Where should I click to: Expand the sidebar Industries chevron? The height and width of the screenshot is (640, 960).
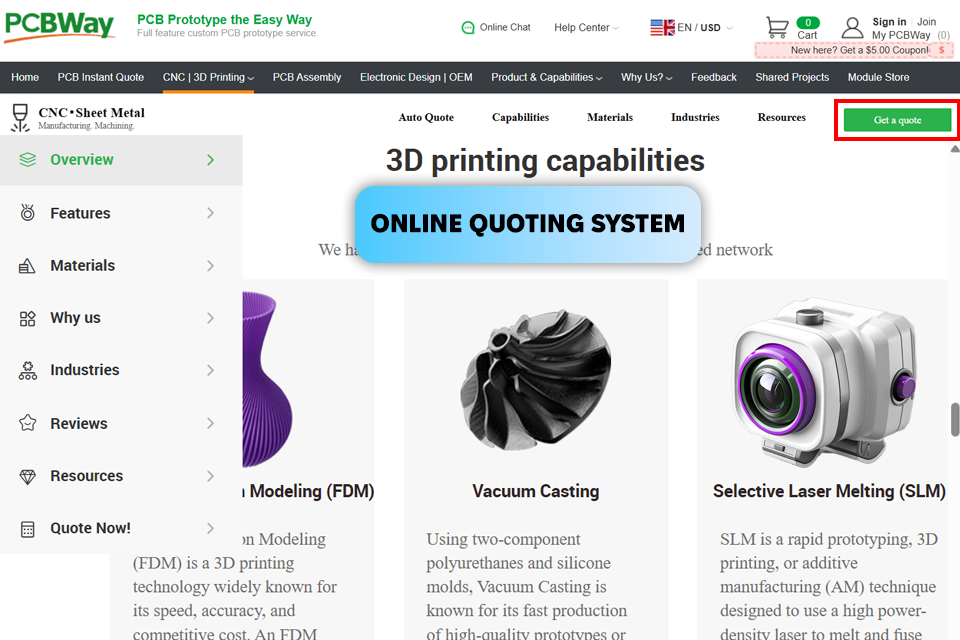pos(211,371)
